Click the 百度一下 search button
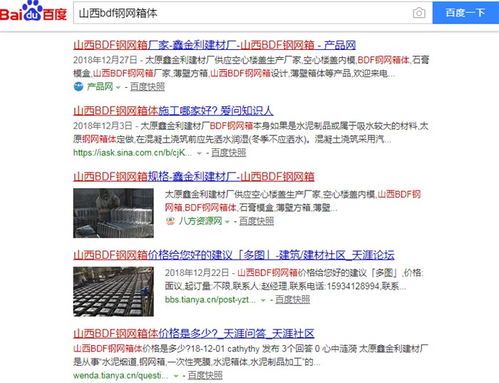499x383 pixels. (x=466, y=13)
